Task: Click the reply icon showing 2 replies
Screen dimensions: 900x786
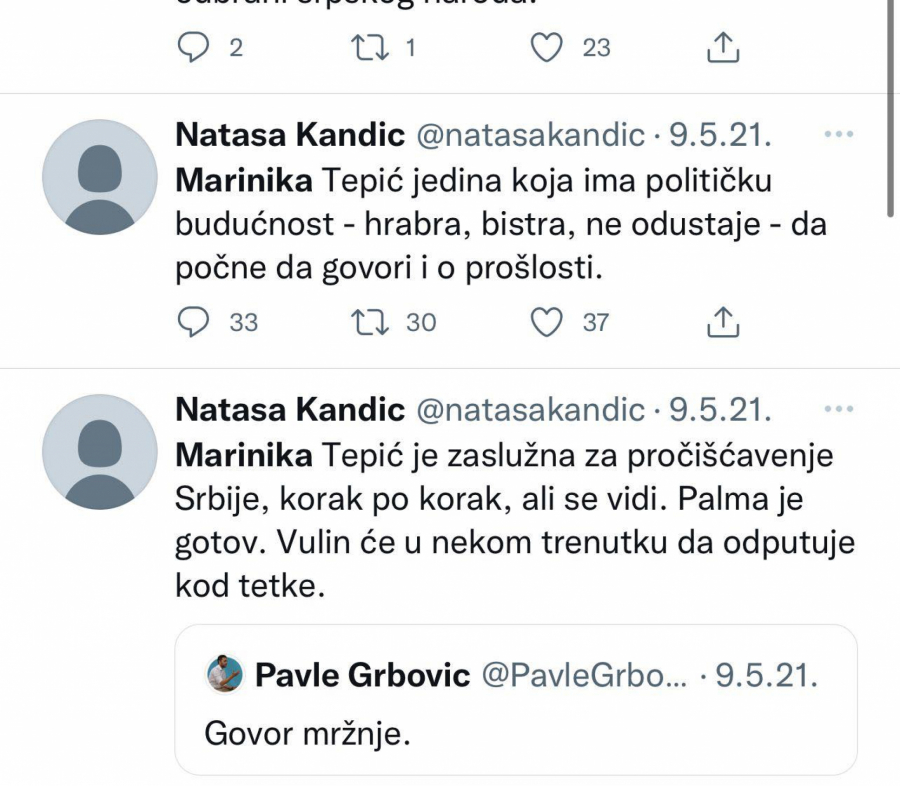Action: (x=192, y=44)
